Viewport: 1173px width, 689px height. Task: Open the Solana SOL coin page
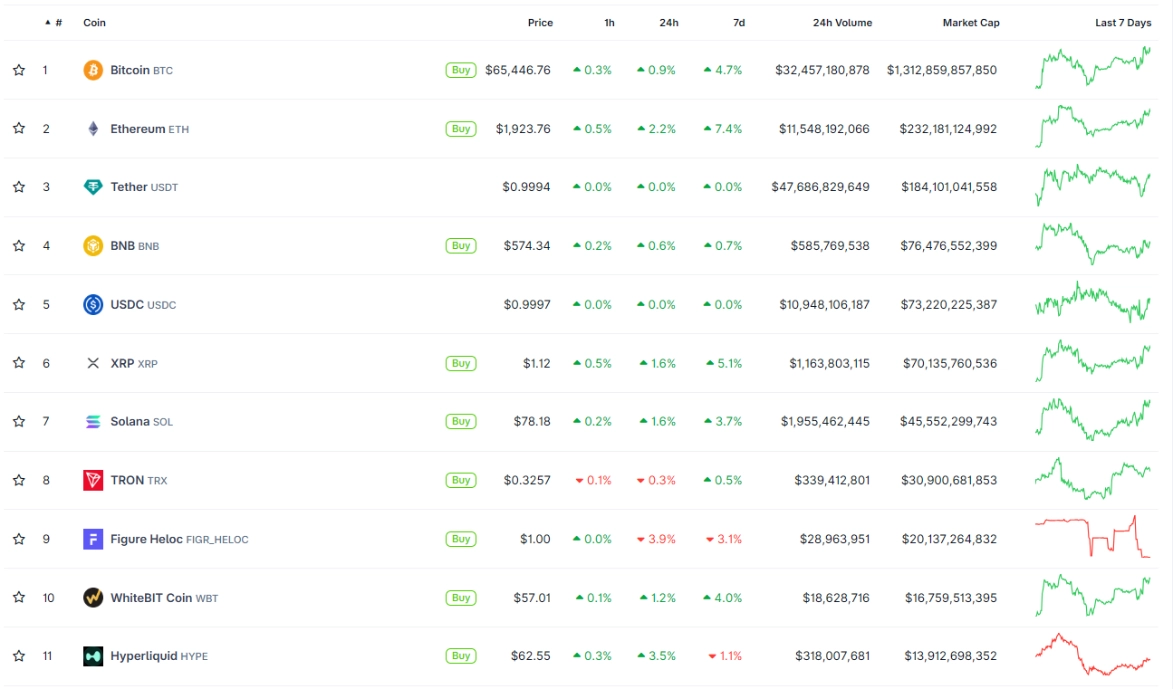tap(141, 422)
